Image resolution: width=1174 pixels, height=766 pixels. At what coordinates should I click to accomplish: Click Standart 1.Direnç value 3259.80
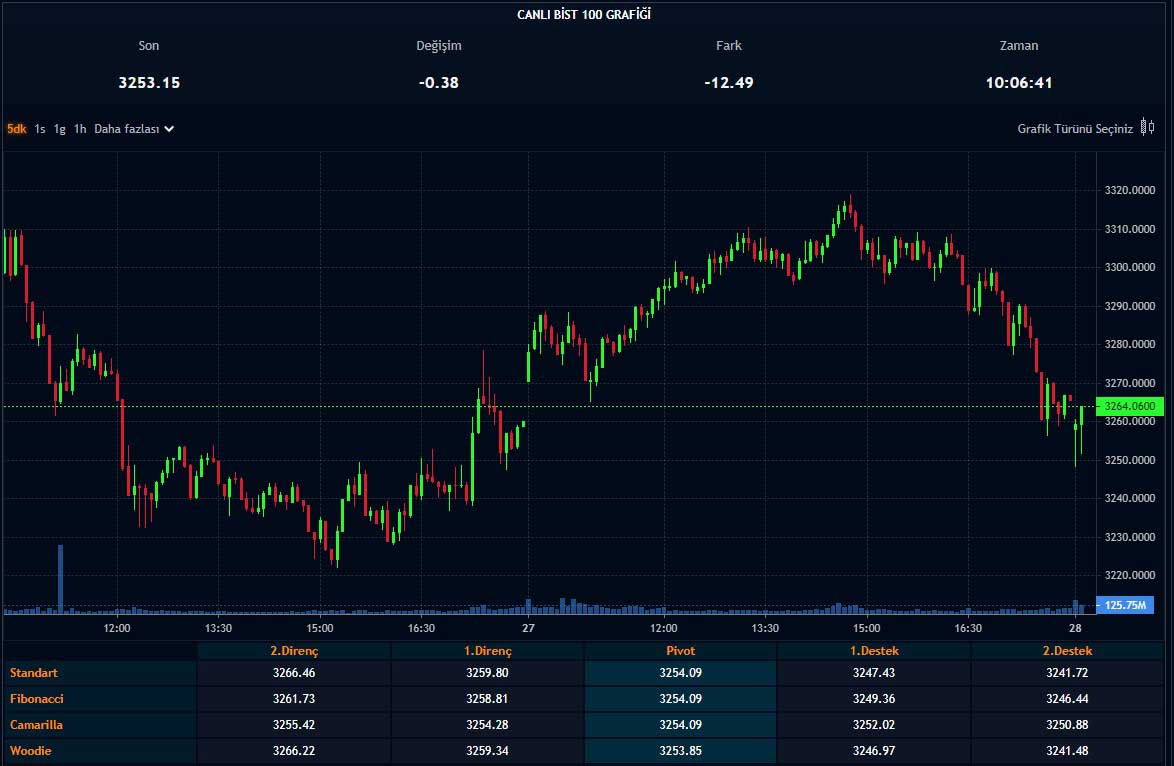(487, 672)
